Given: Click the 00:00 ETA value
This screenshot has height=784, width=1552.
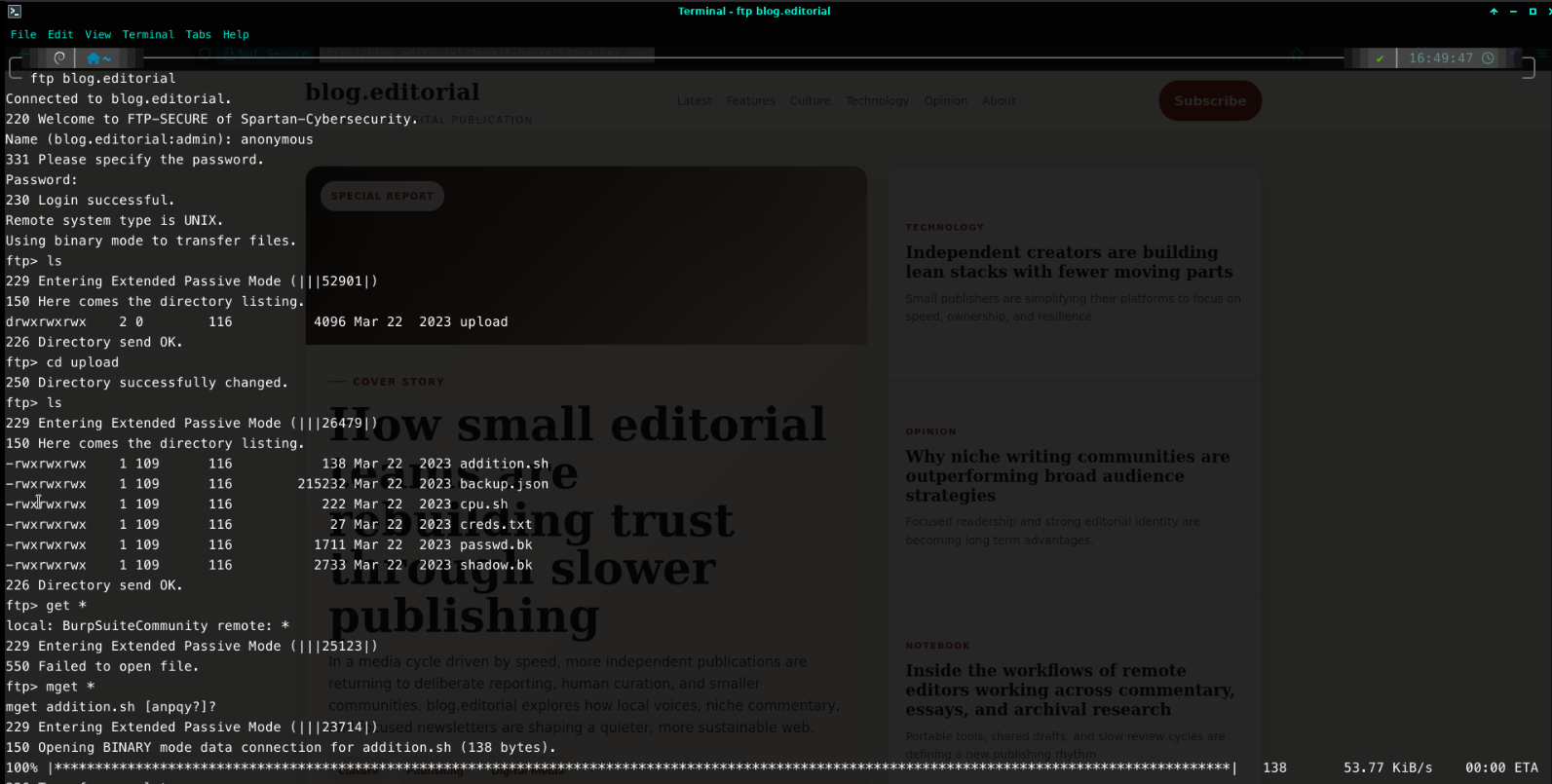Looking at the screenshot, I should [x=1501, y=767].
